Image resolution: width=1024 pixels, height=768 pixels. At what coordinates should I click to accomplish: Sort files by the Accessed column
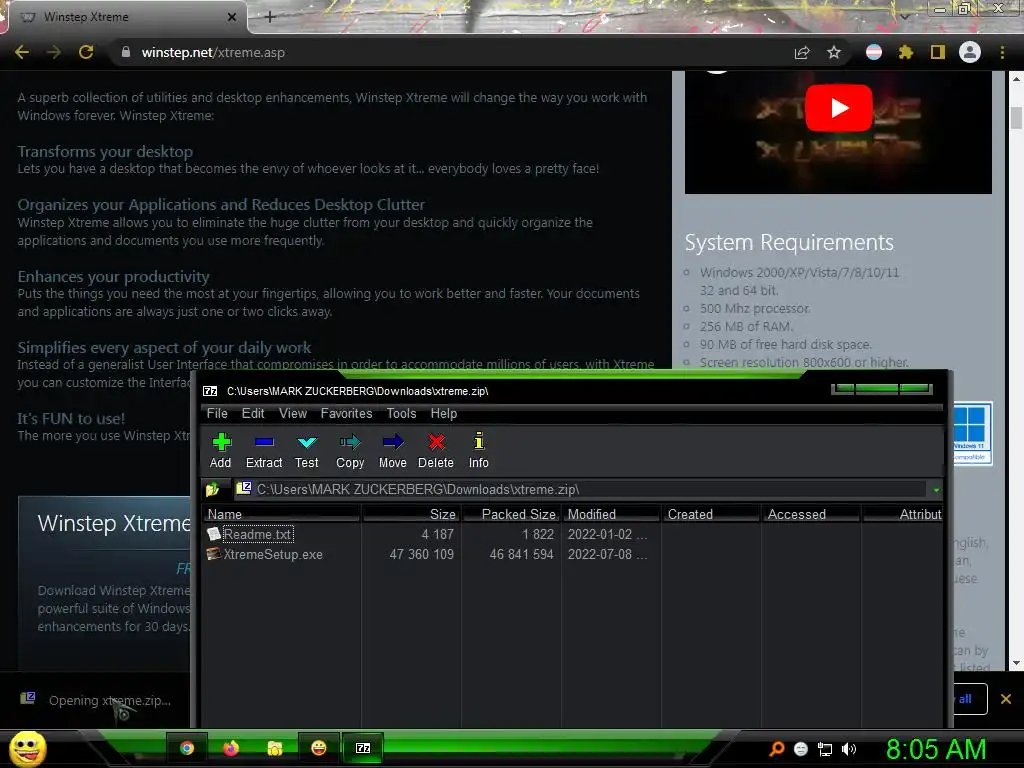811,514
